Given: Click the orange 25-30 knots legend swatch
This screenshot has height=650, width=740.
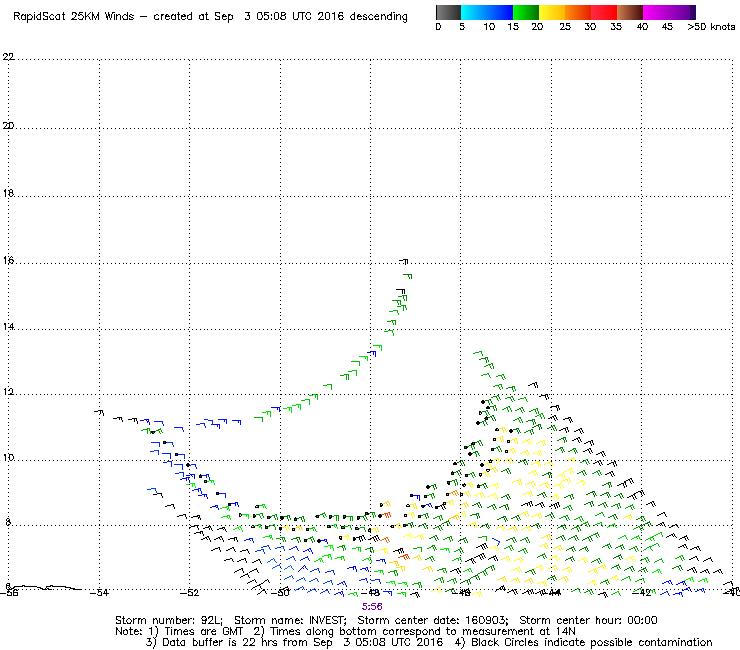Looking at the screenshot, I should 578,12.
